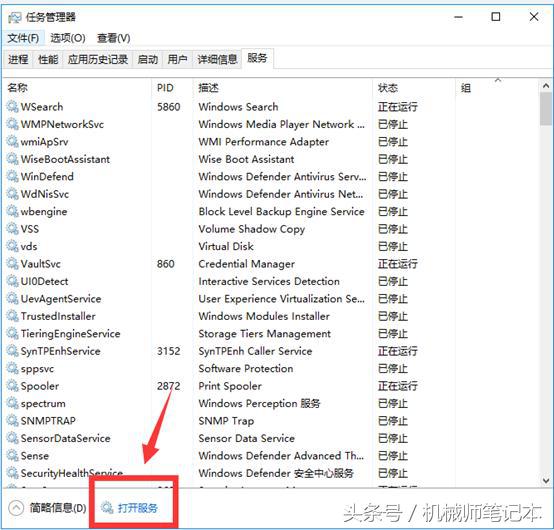Click the gear icon beside WiseBootAssistant

(12, 159)
